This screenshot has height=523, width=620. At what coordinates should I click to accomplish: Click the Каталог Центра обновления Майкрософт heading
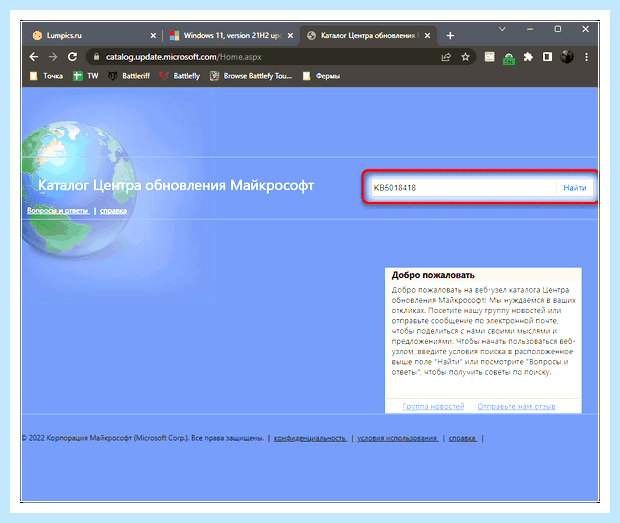pyautogui.click(x=176, y=185)
